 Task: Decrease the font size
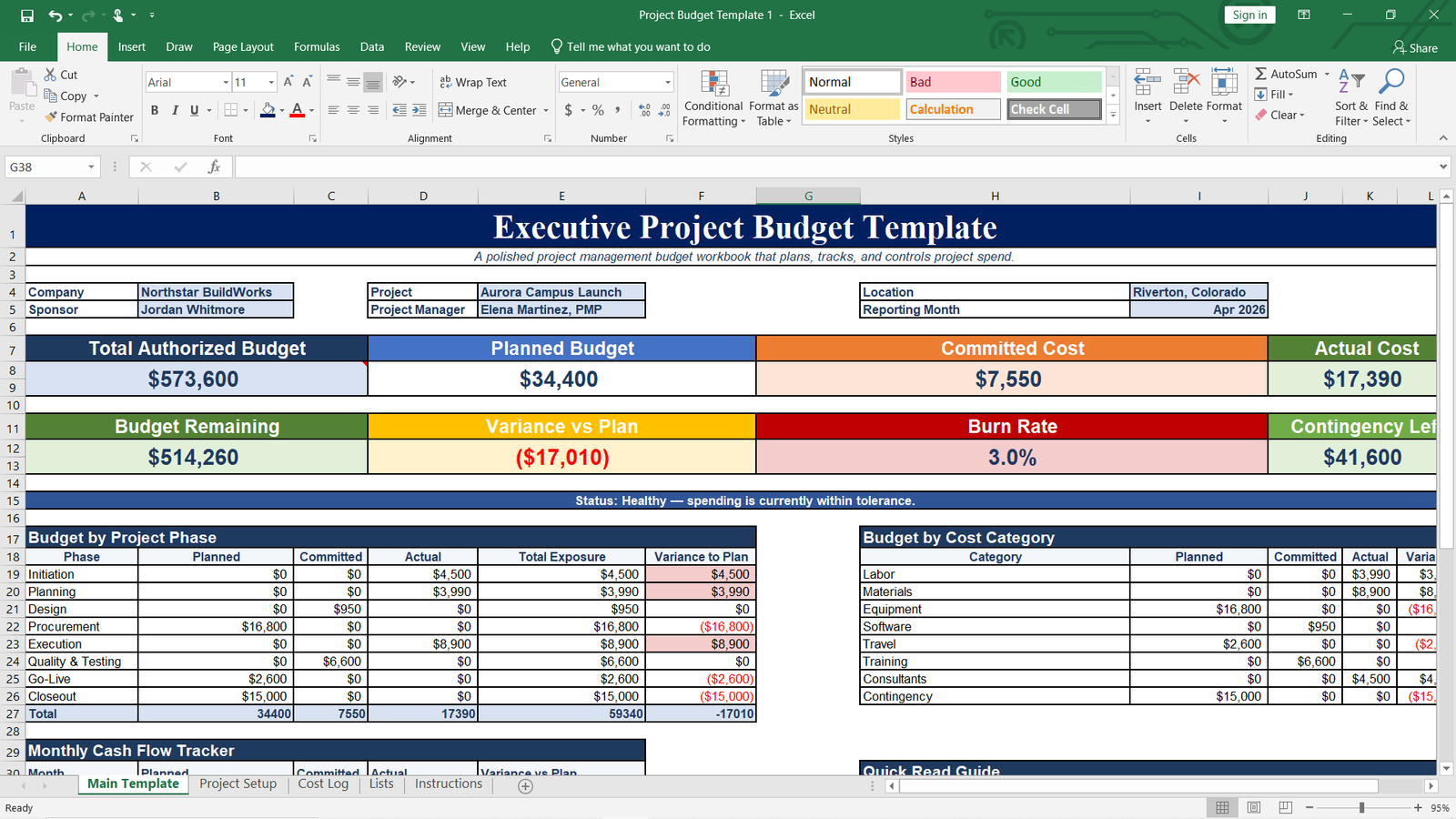pos(308,82)
